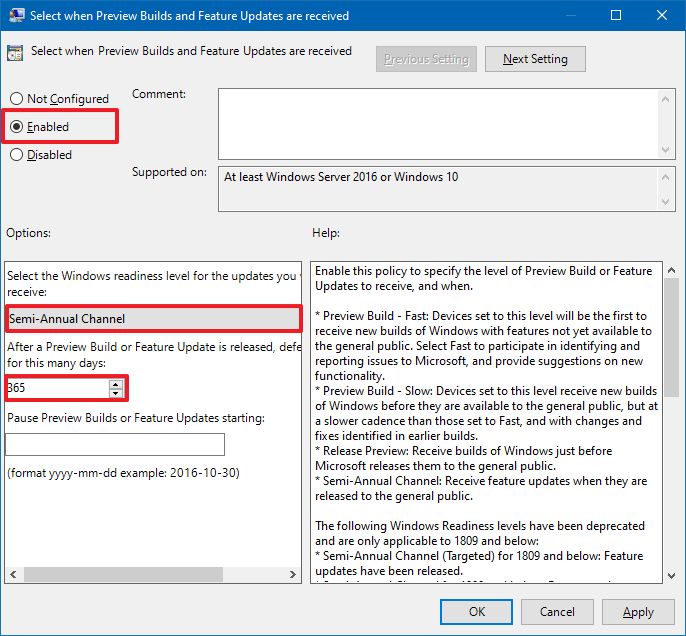
Task: Click the '* Preview Build - Fast' help paragraph
Action: point(483,346)
